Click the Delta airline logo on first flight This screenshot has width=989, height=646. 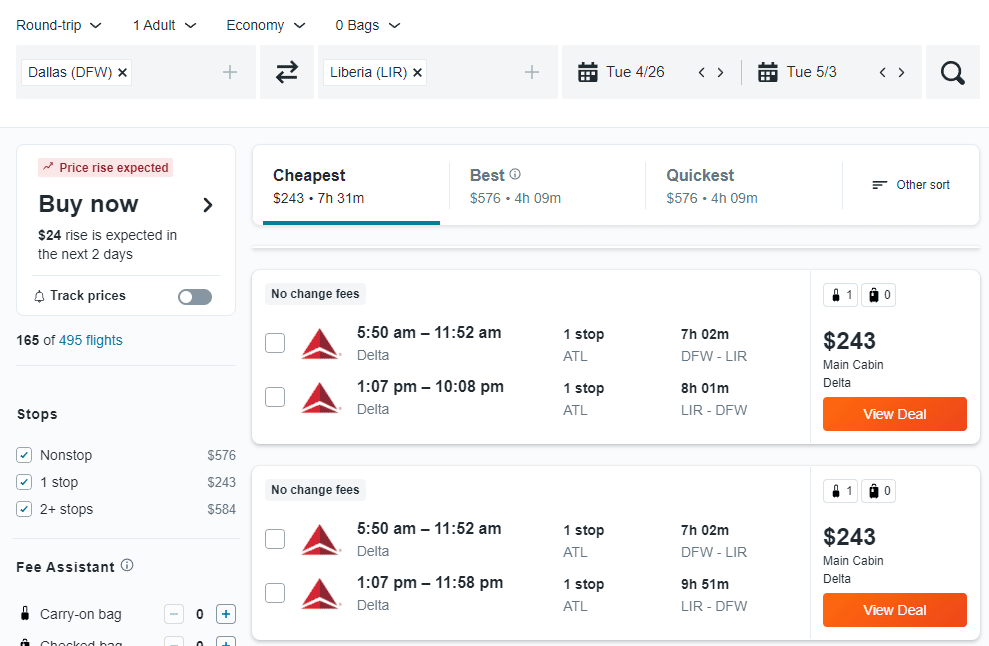(x=320, y=343)
